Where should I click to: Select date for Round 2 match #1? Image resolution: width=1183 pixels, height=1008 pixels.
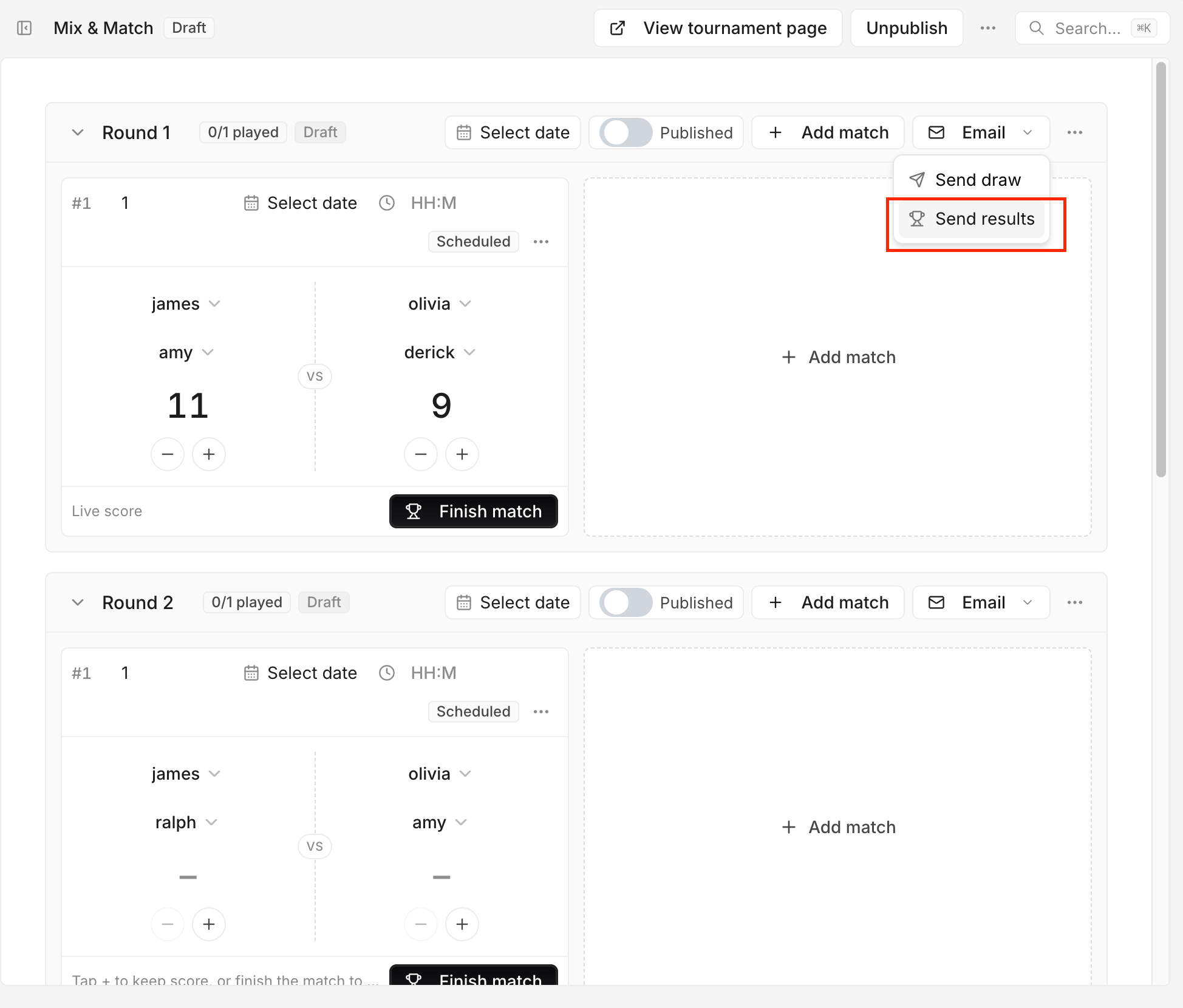[301, 673]
